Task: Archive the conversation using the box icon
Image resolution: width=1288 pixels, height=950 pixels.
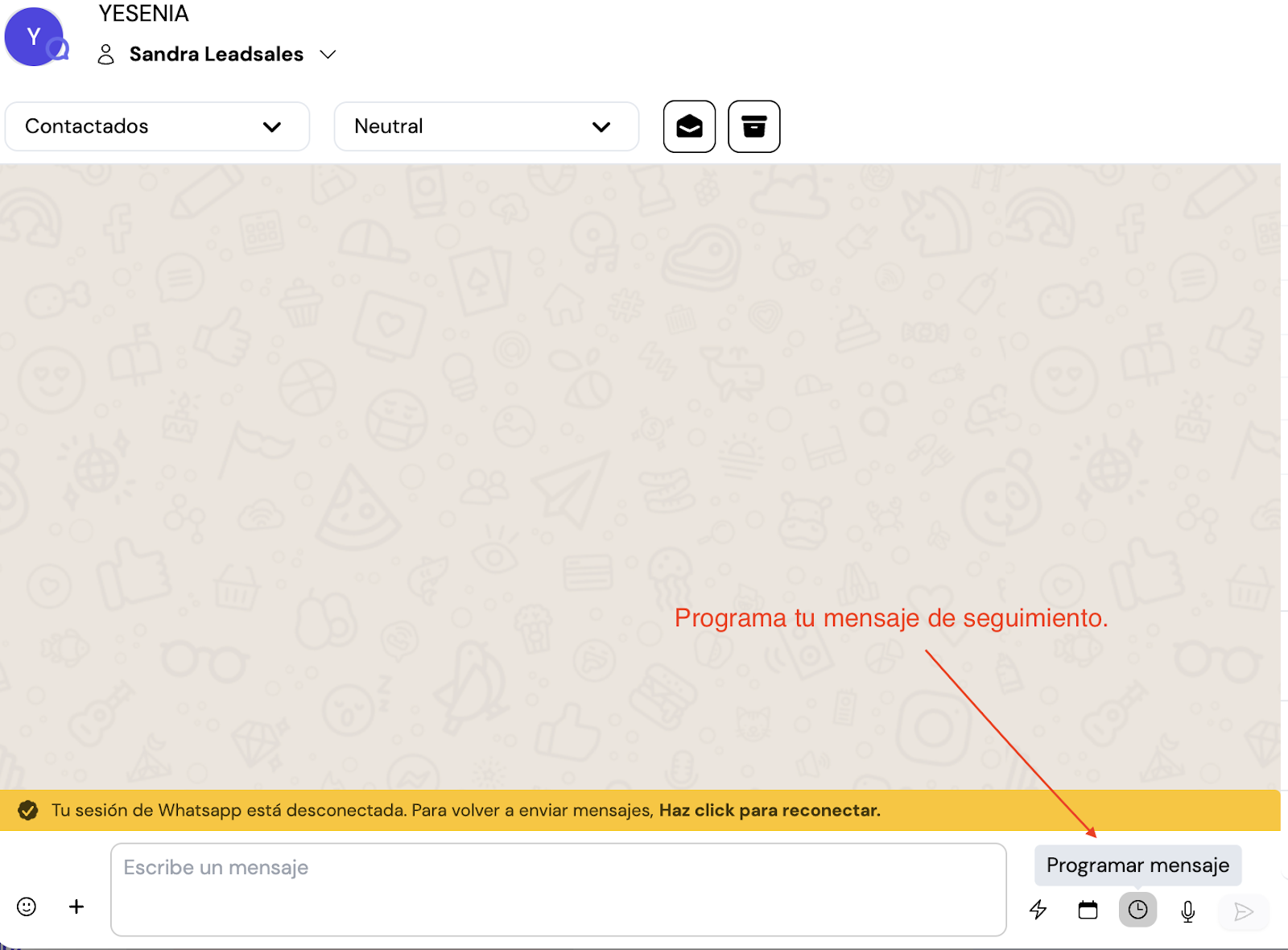Action: 753,126
